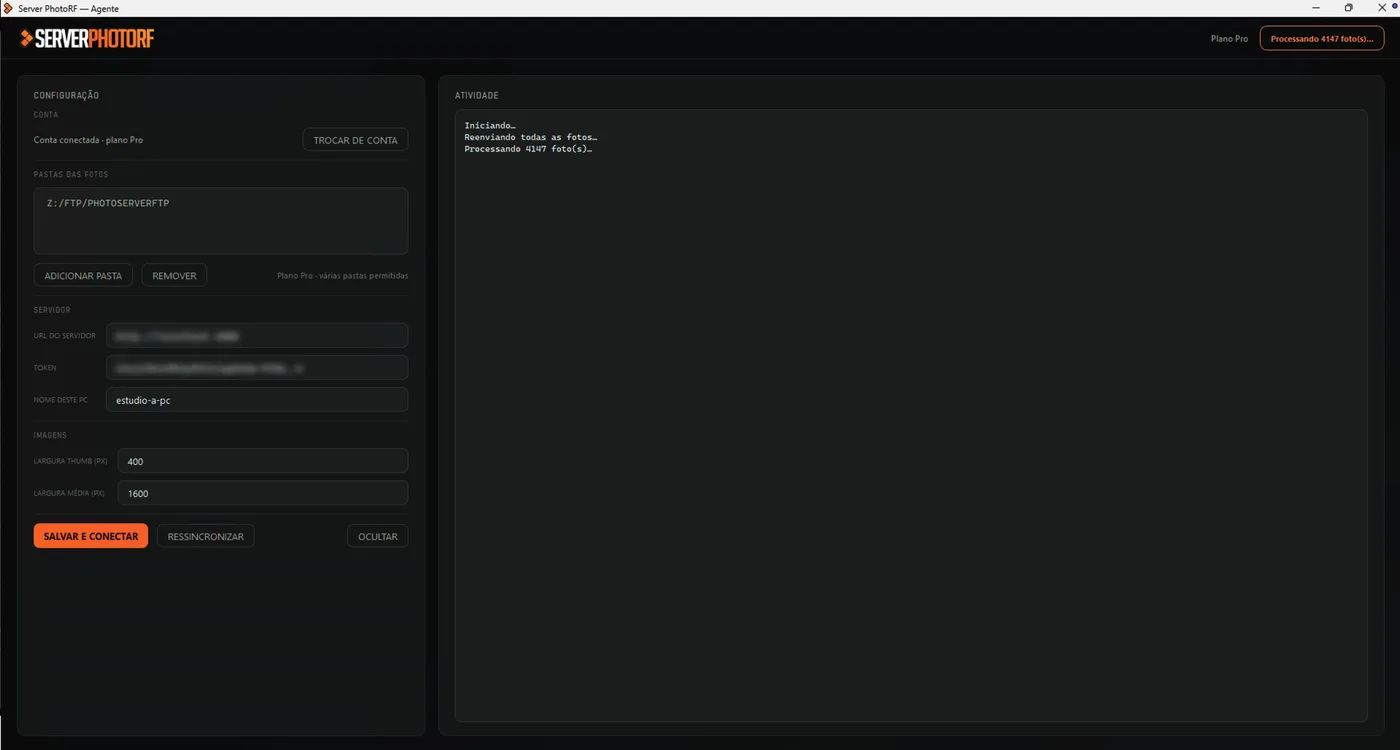This screenshot has height=750, width=1400.
Task: Click the Atividade panel heading
Action: tap(477, 96)
